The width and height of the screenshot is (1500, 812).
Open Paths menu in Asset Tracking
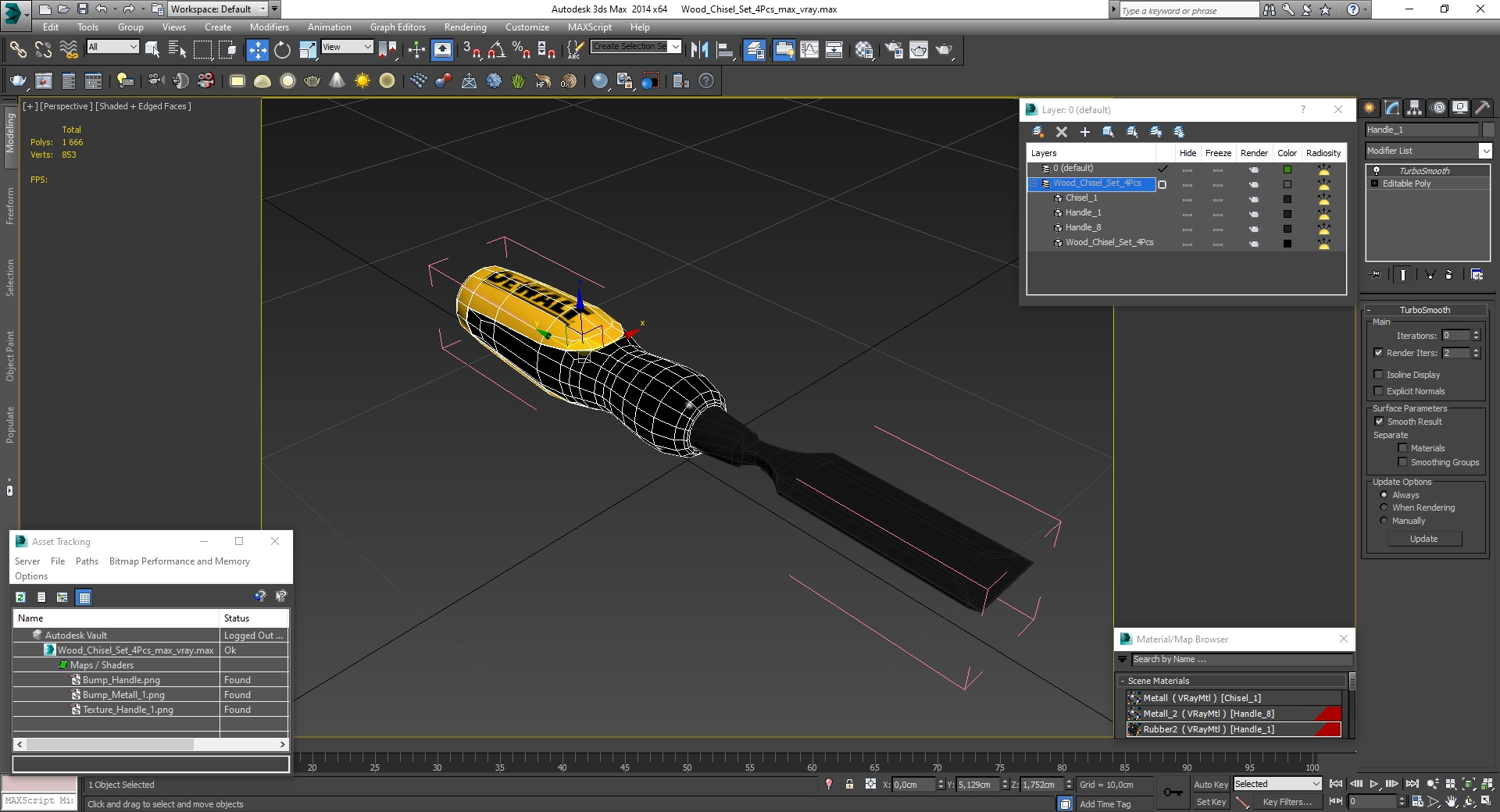87,561
